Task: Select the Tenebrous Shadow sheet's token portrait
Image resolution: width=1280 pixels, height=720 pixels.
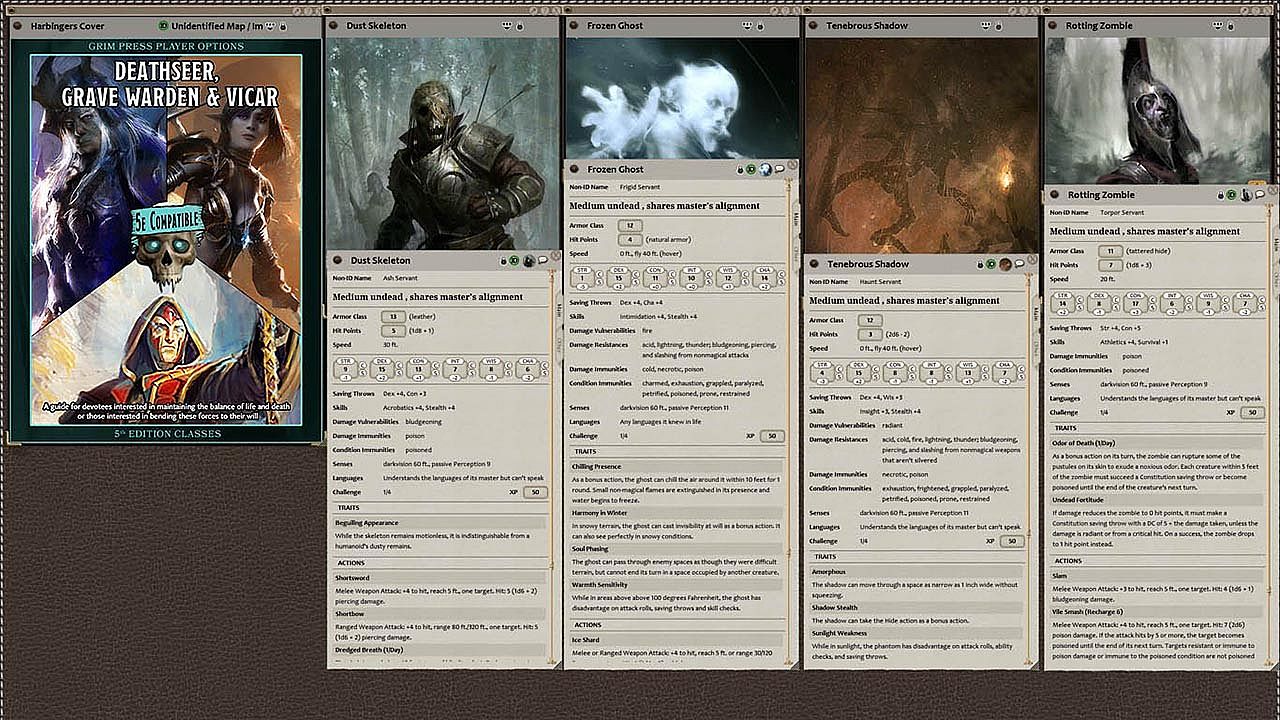Action: (1004, 264)
